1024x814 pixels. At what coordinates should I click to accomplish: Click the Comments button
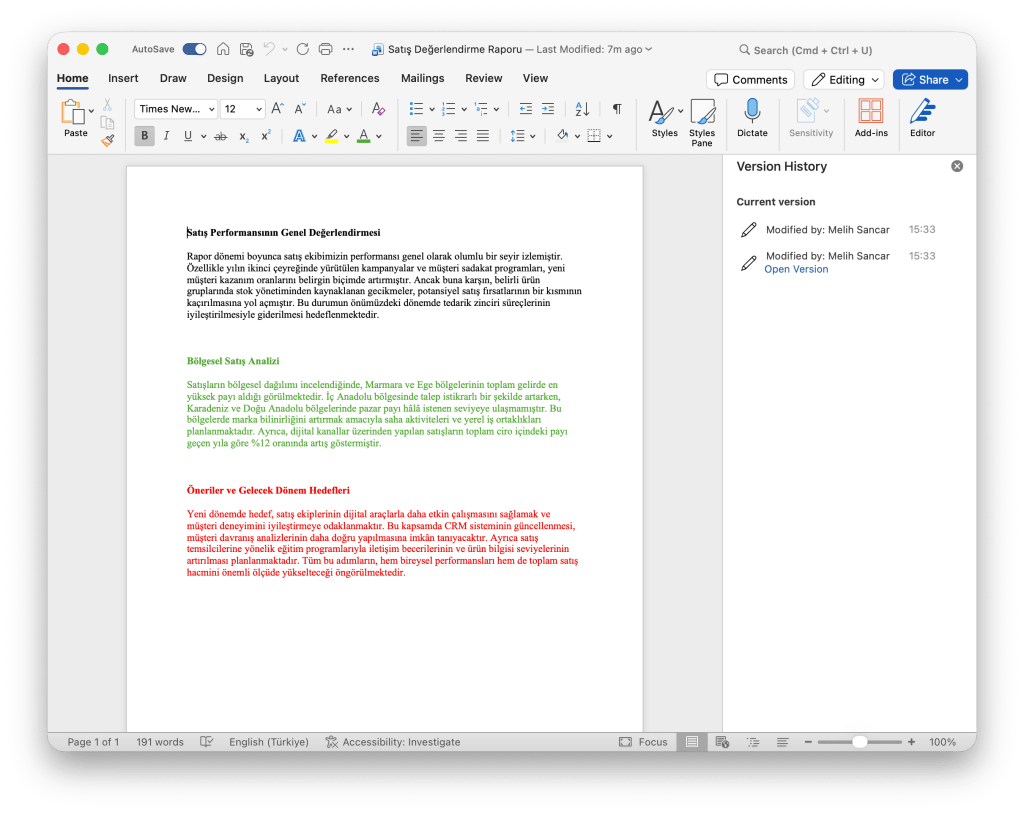(750, 79)
